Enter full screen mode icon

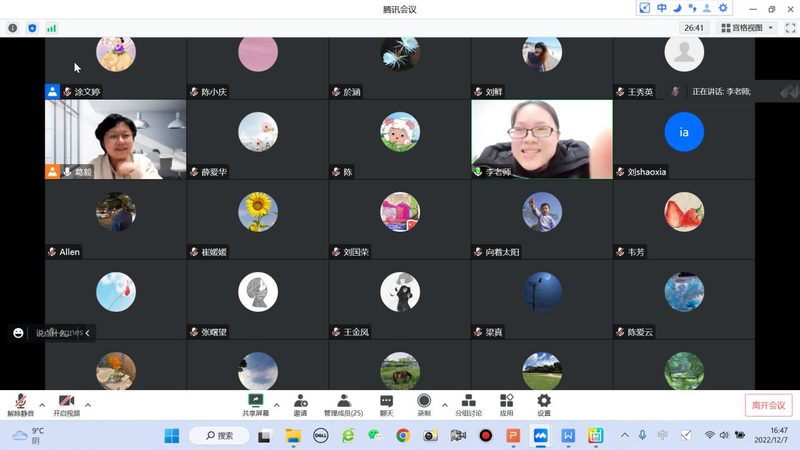(x=790, y=28)
